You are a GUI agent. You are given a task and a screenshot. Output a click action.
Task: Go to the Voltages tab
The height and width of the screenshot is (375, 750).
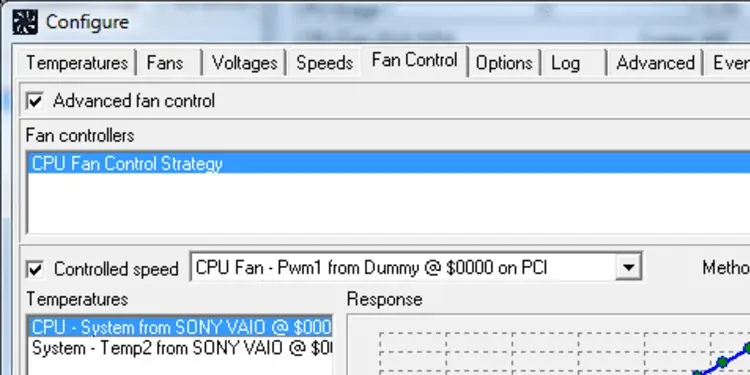[244, 63]
